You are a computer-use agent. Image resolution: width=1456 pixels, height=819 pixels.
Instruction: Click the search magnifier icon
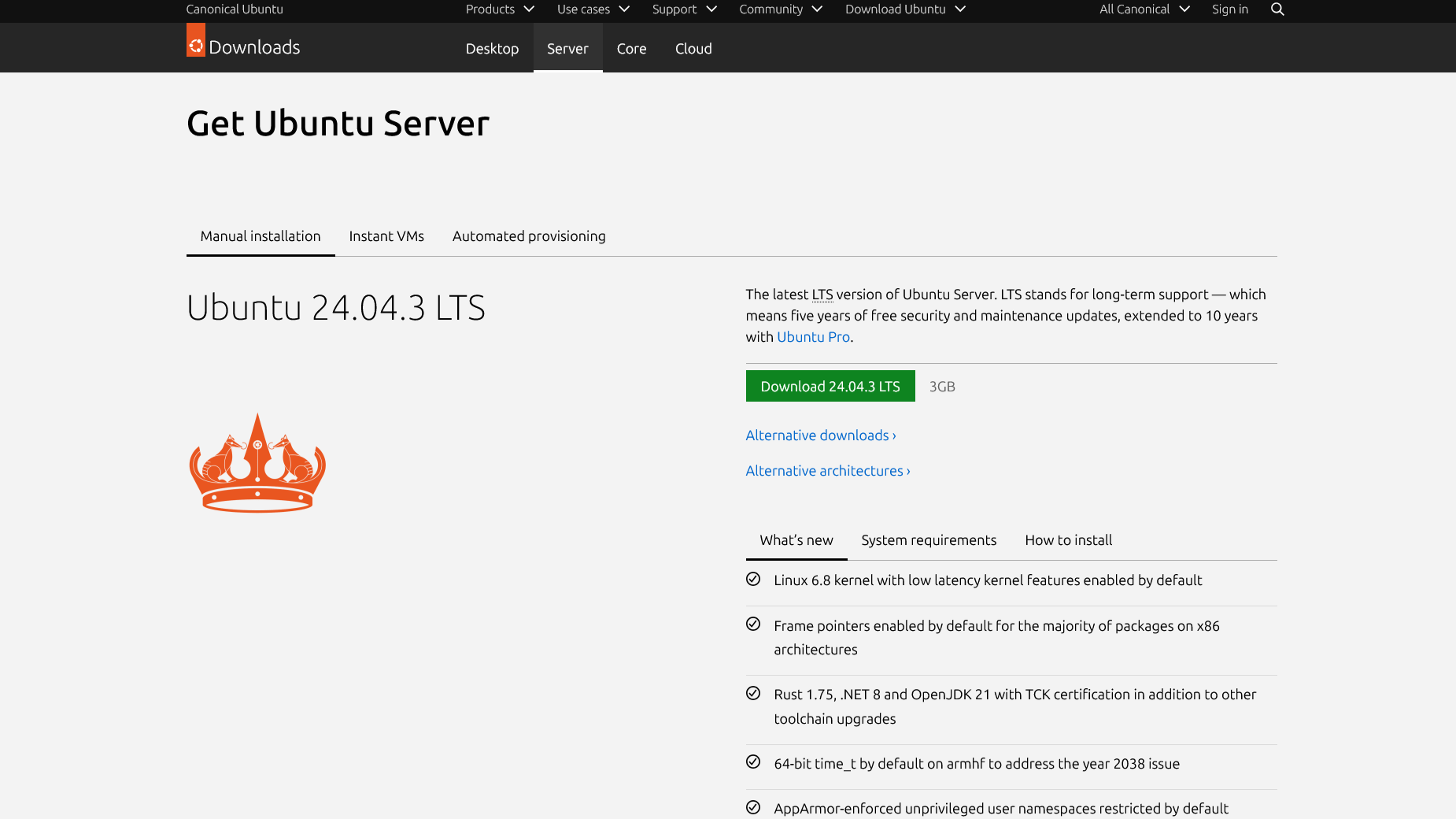coord(1277,9)
